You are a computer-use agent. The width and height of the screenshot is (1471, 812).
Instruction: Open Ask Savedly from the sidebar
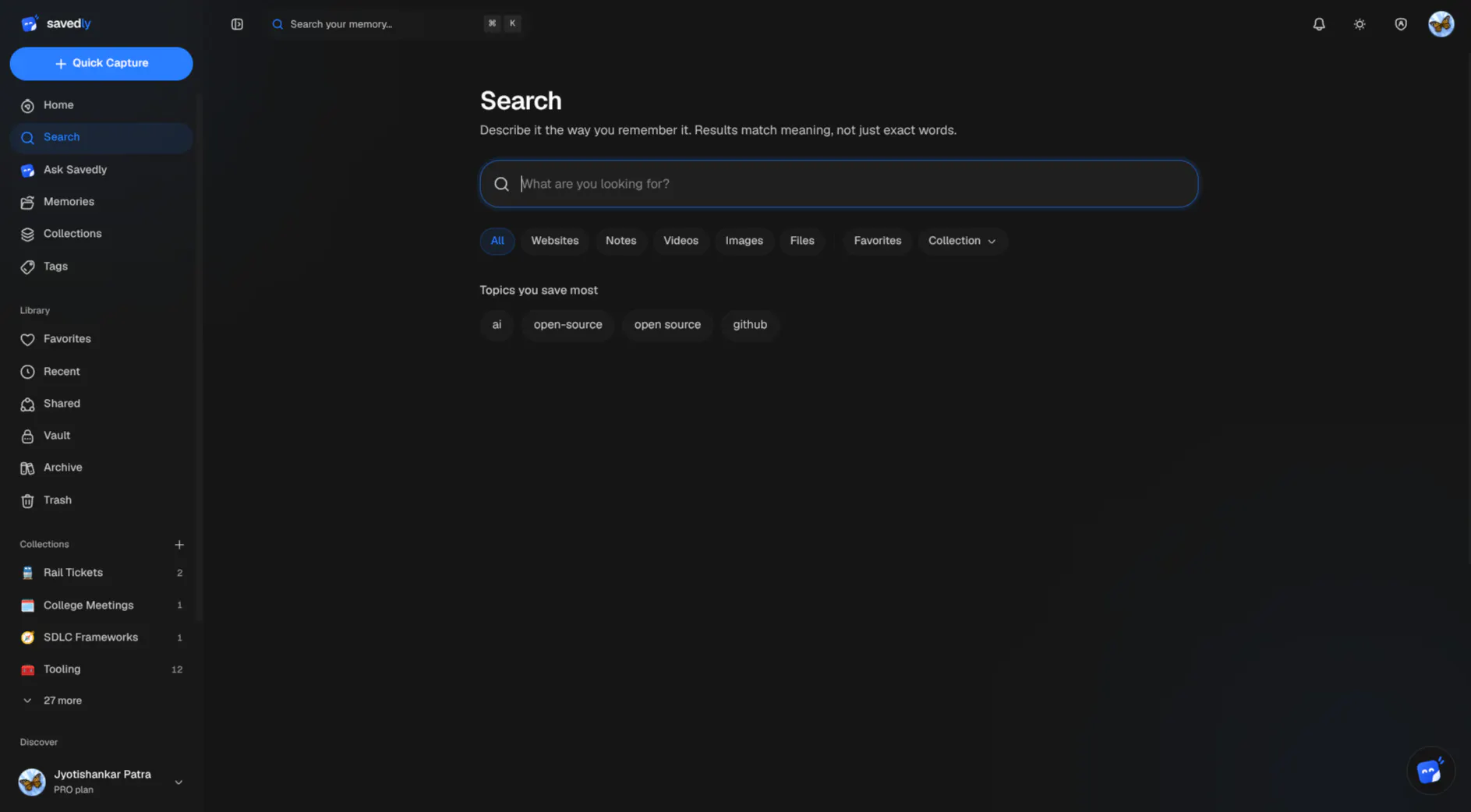(101, 170)
